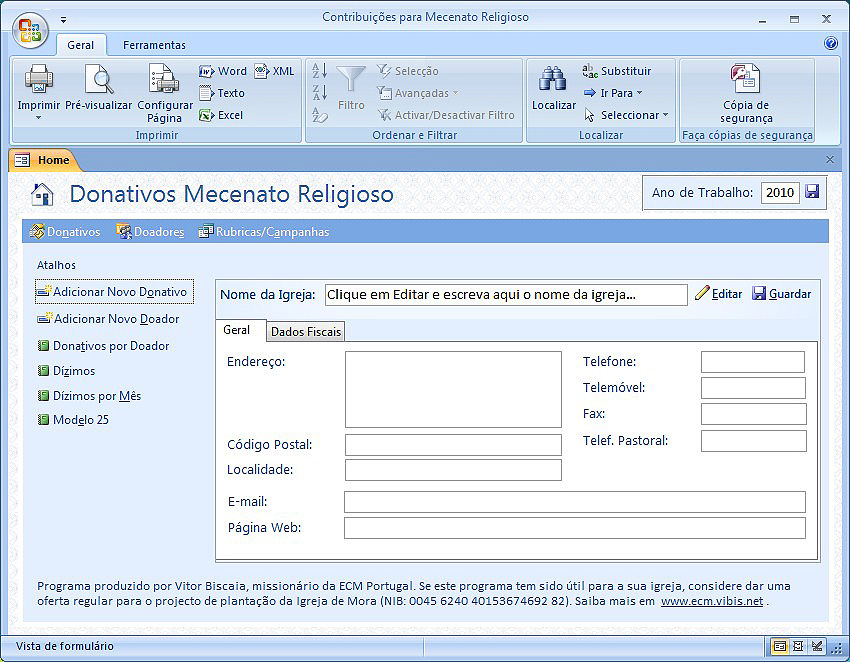The width and height of the screenshot is (850, 662).
Task: Open the Dízimos report
Action: click(x=66, y=371)
